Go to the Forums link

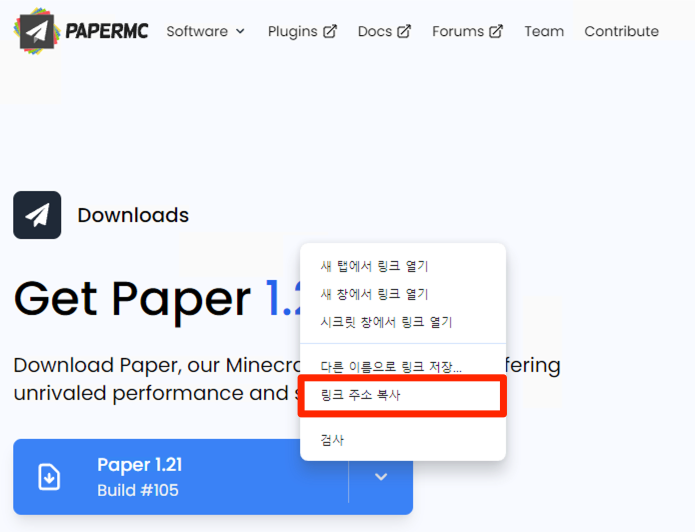(468, 31)
